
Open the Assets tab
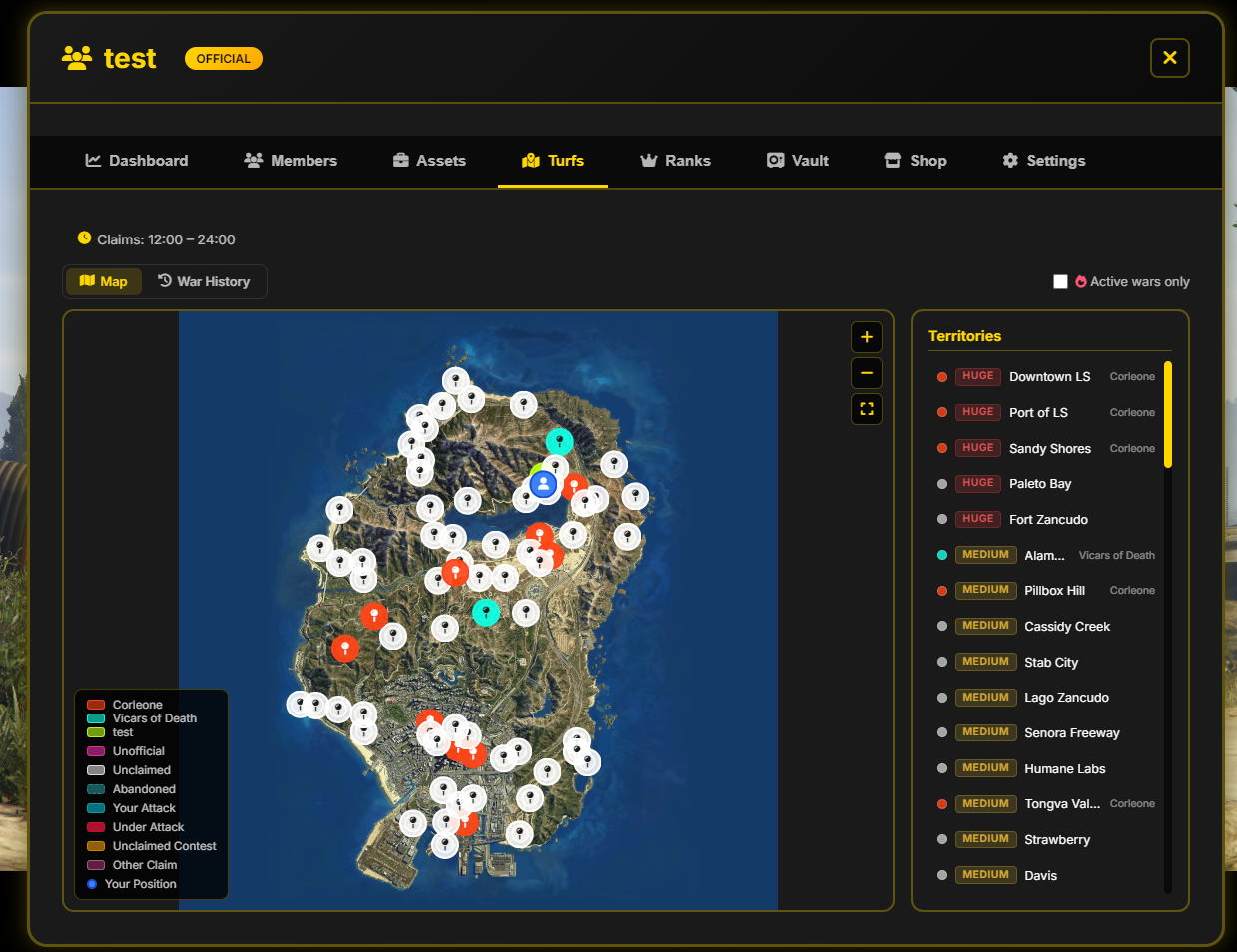point(429,161)
